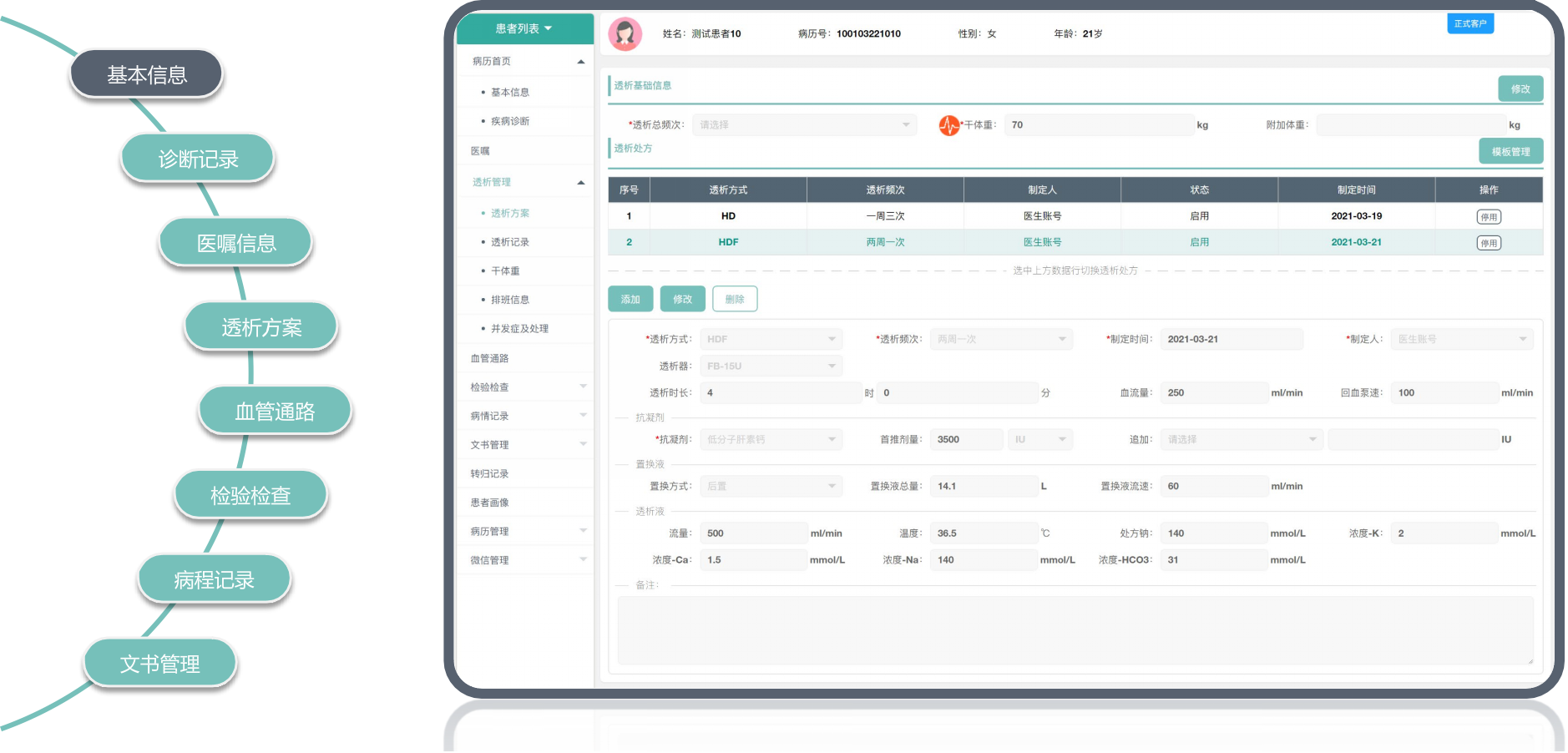Image resolution: width=1568 pixels, height=753 pixels.
Task: Click the patient avatar icon
Action: click(625, 34)
